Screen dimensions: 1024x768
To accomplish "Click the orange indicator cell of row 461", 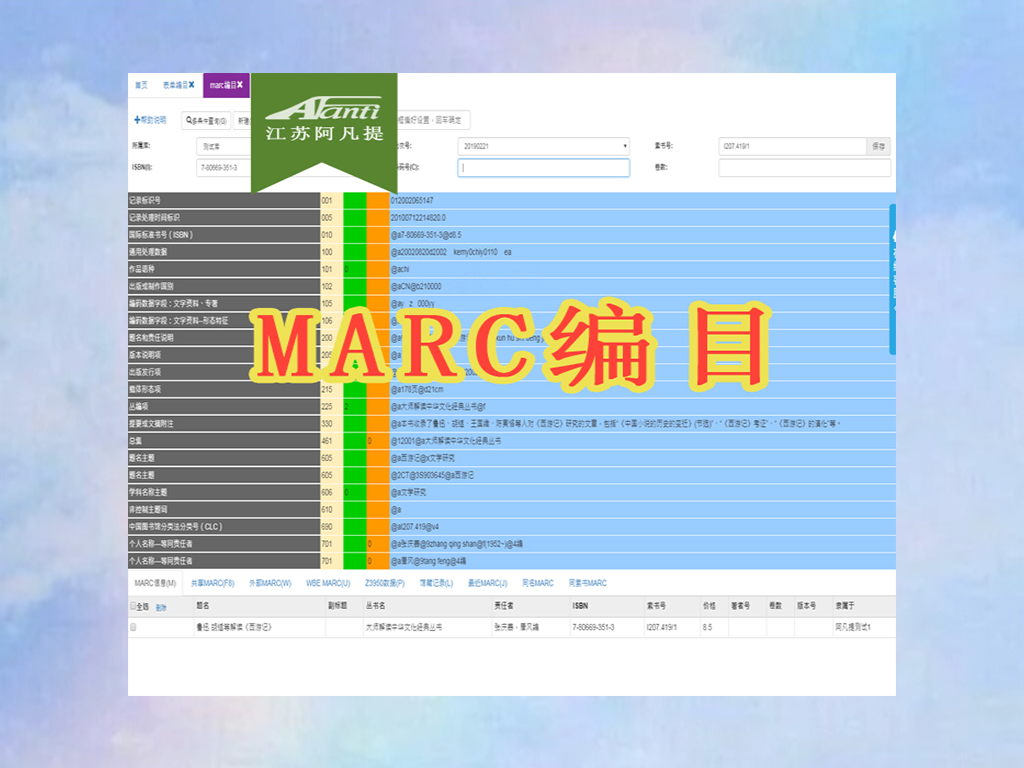I will pyautogui.click(x=377, y=441).
